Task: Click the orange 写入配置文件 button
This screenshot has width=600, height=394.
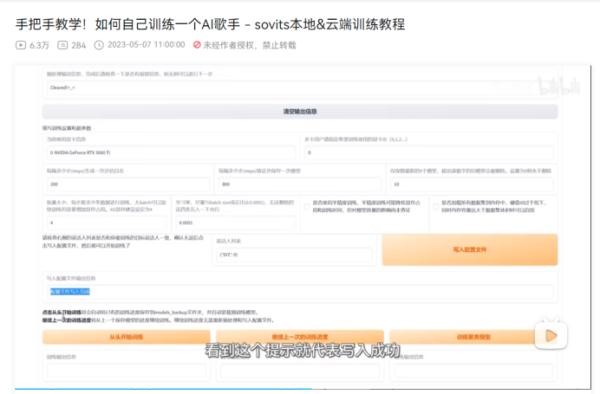Action: point(470,249)
